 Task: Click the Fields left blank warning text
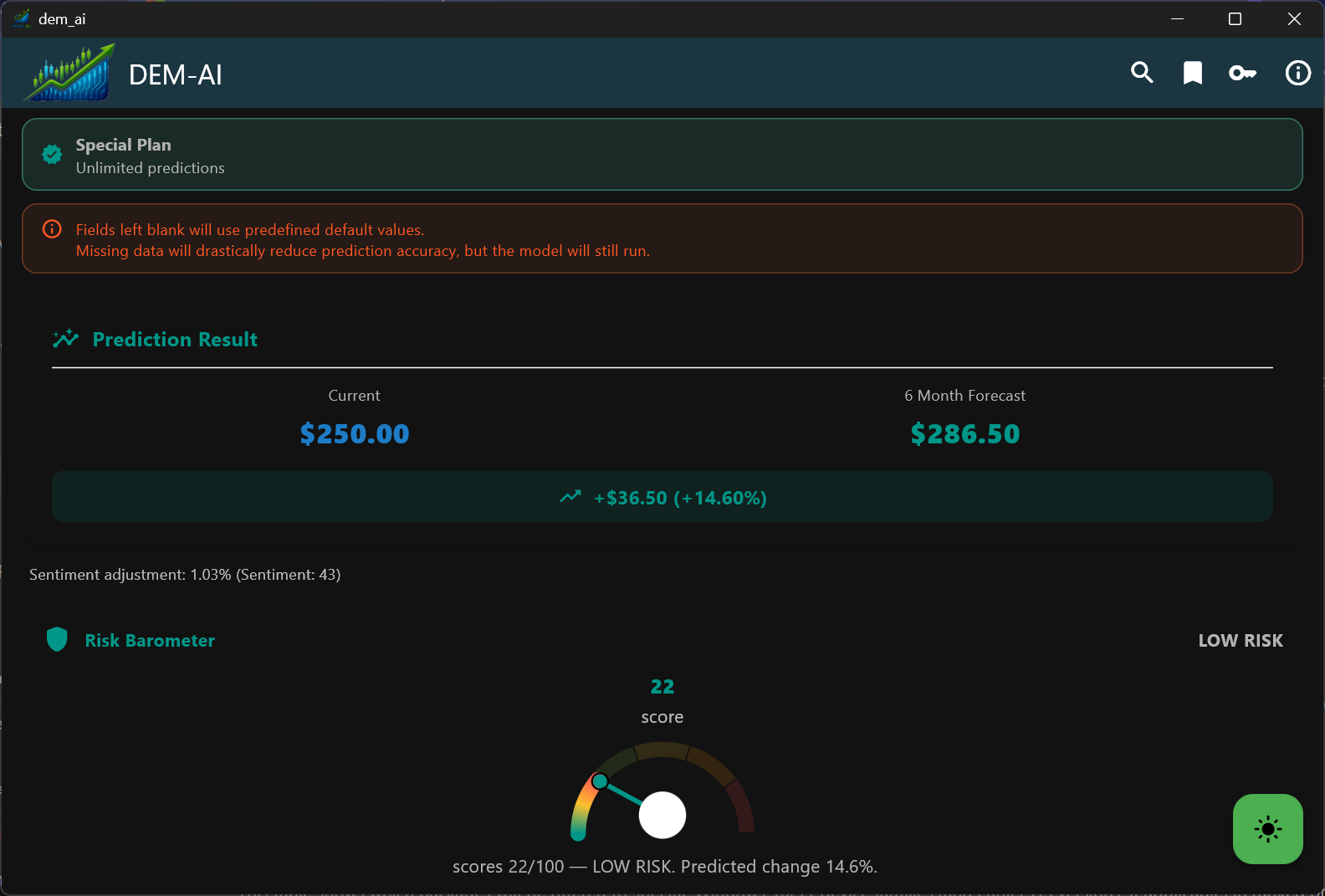pos(250,230)
